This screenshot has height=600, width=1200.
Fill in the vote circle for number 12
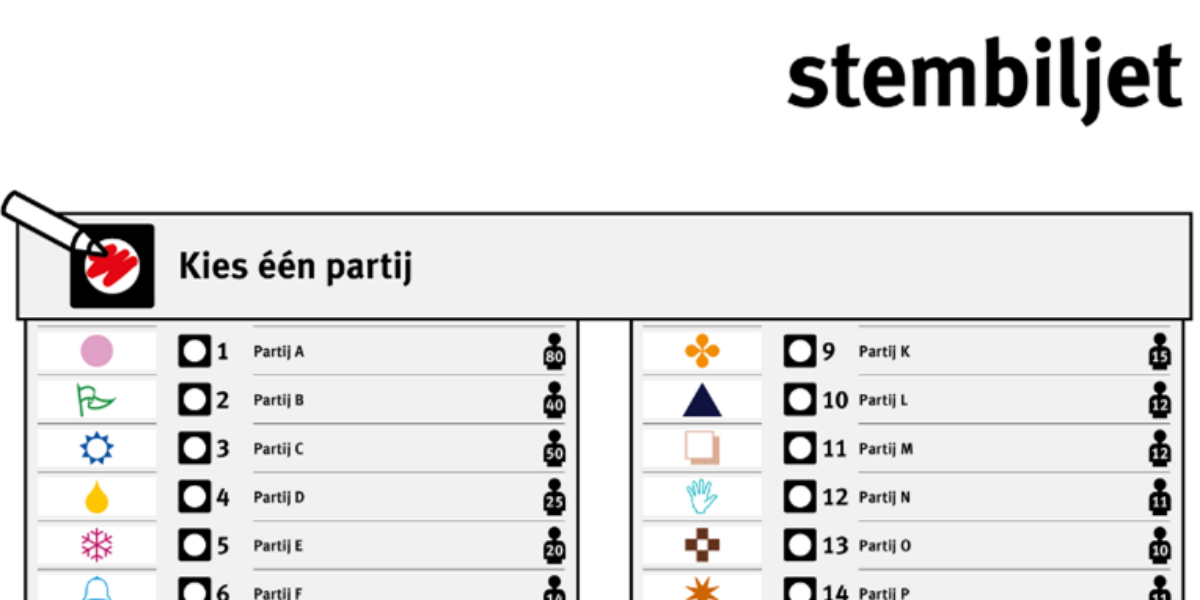[800, 497]
